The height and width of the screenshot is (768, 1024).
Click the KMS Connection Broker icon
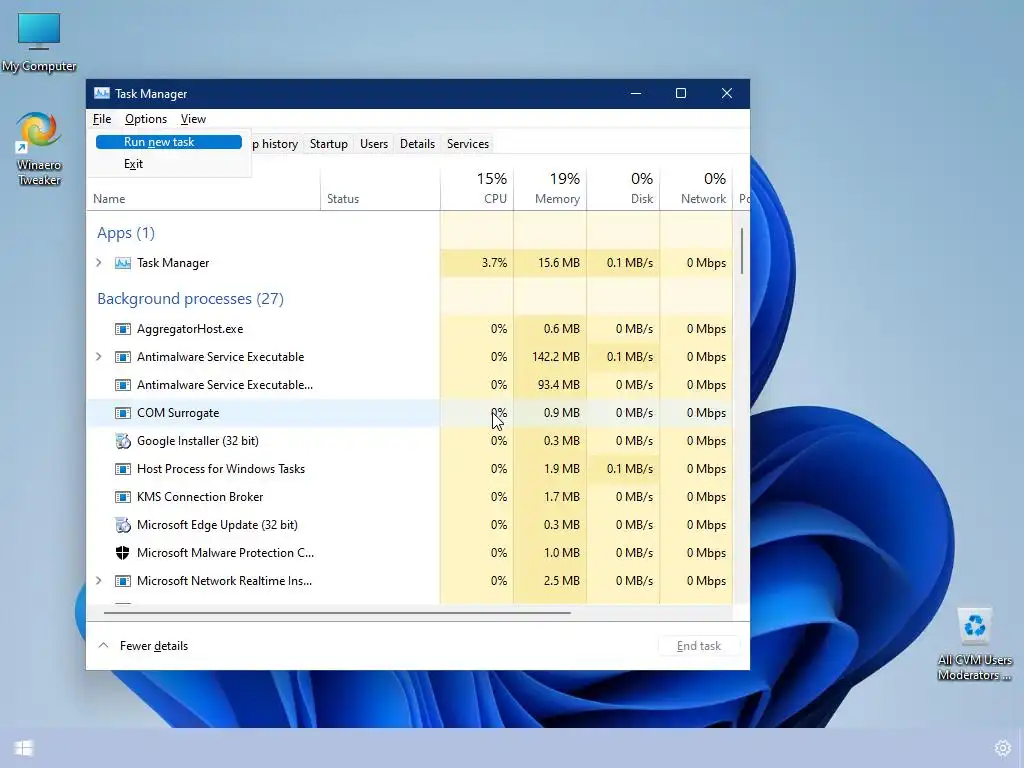tap(122, 497)
